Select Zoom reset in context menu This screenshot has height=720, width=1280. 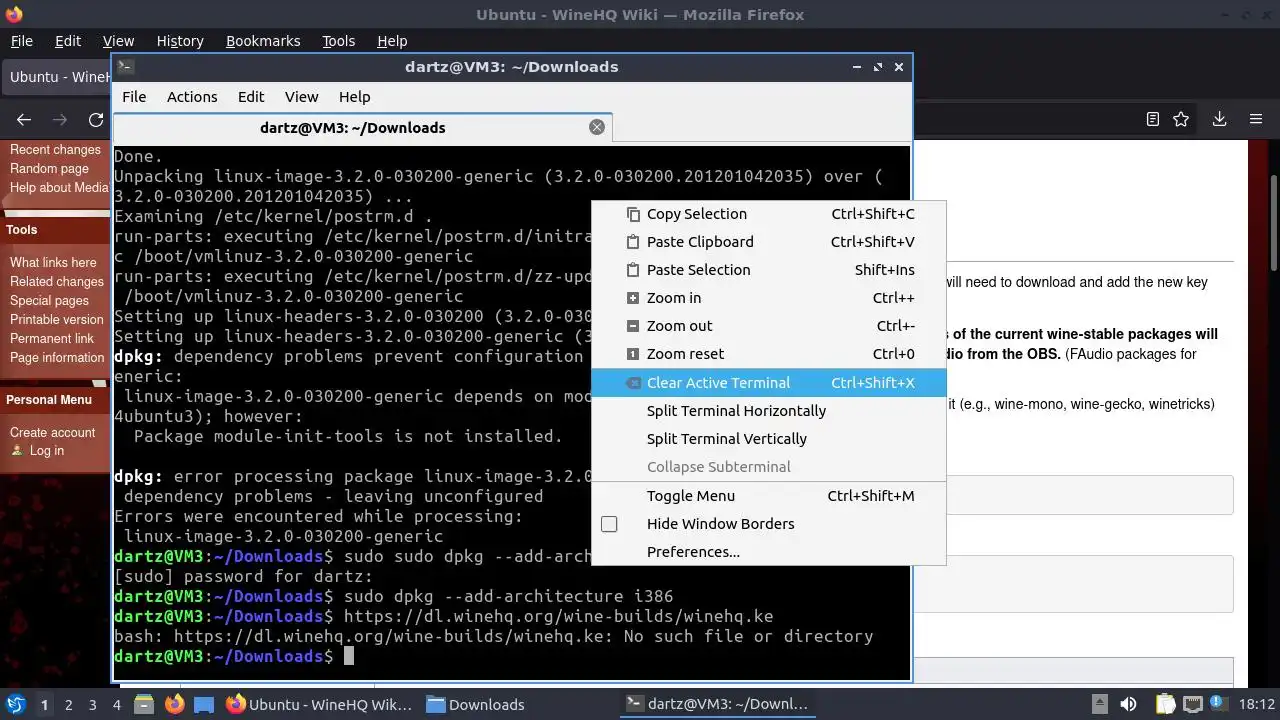tap(768, 354)
